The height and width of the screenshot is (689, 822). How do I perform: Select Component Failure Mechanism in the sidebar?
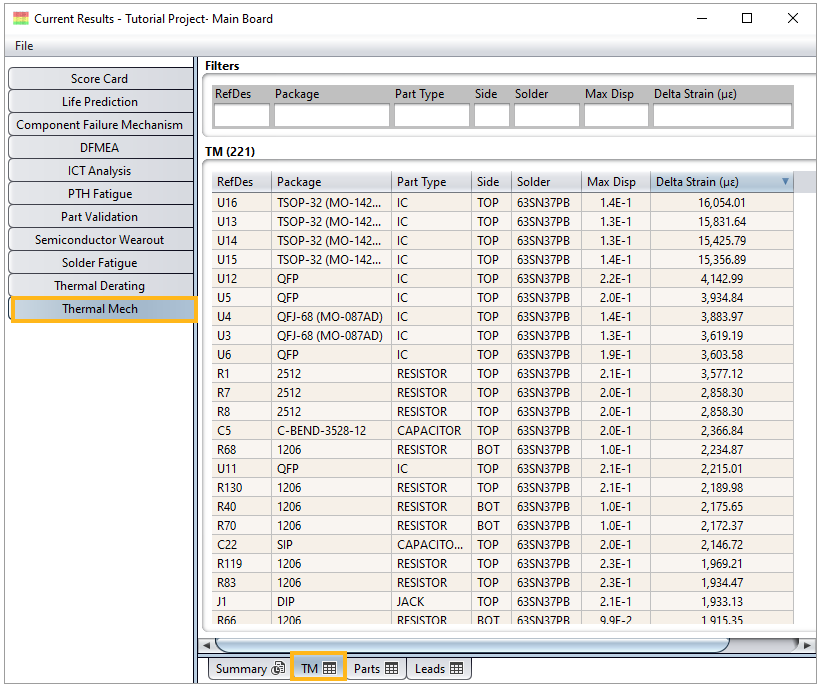tap(99, 125)
